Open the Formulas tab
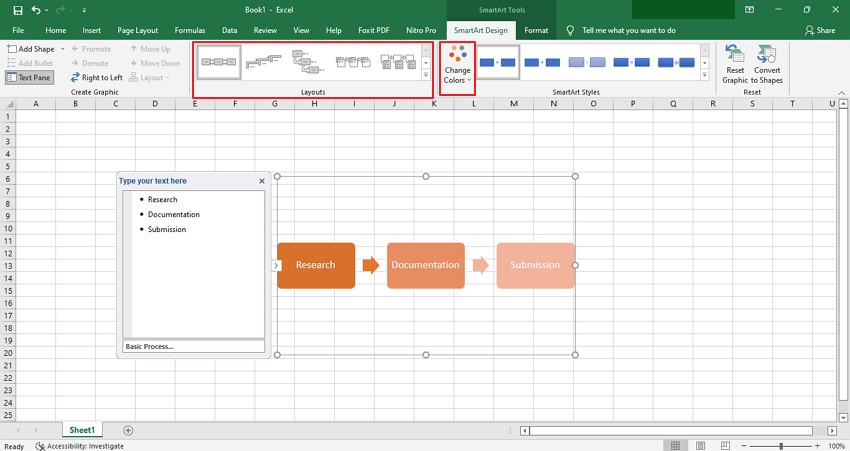850x451 pixels. pos(190,30)
